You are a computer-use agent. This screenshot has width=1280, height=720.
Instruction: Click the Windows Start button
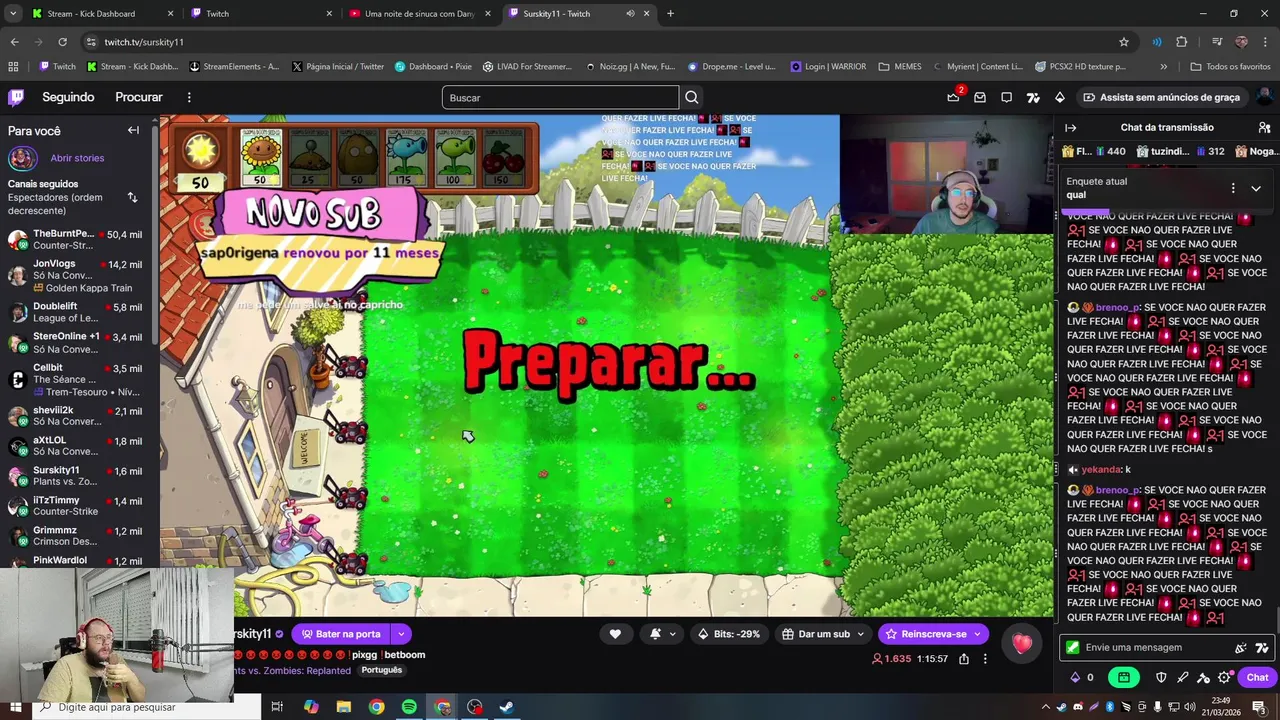tap(15, 707)
